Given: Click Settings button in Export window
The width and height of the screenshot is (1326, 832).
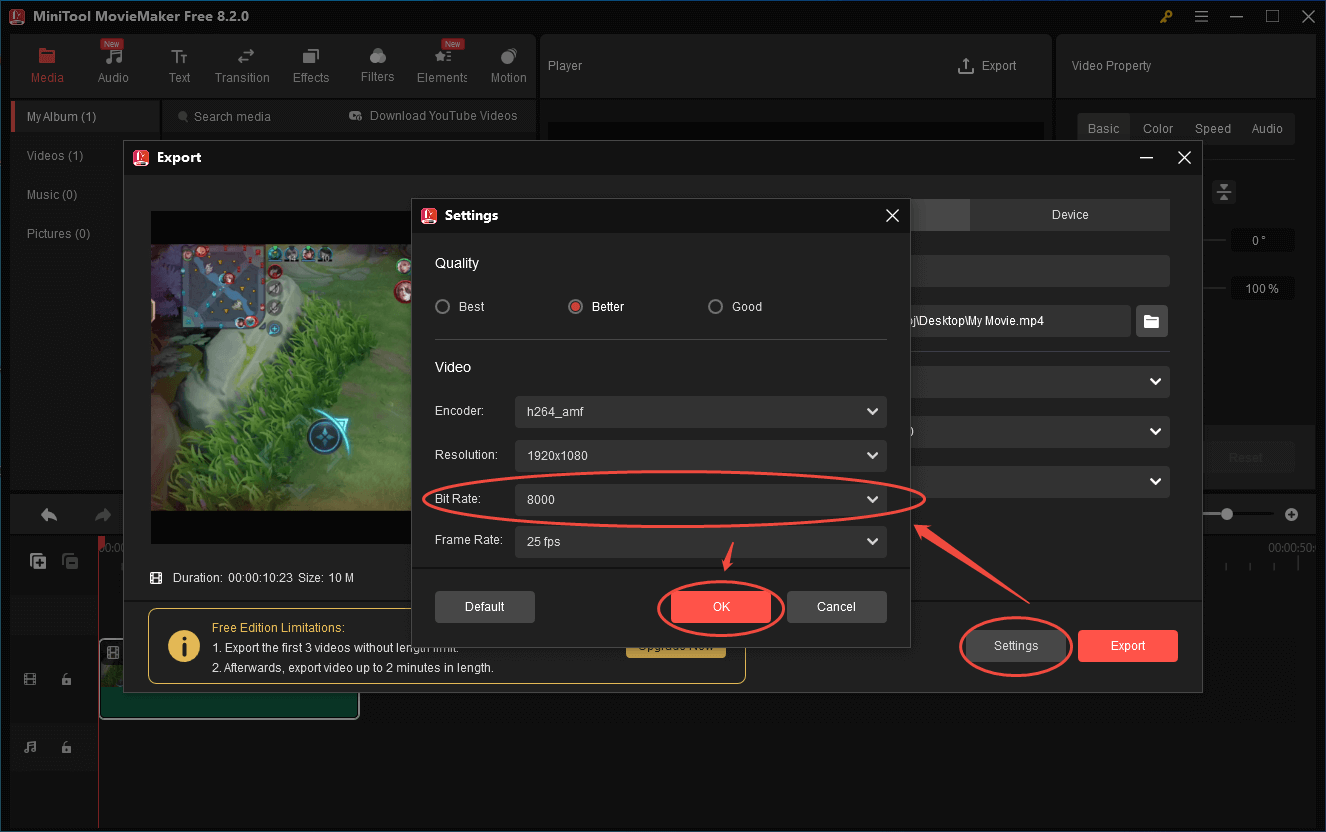Looking at the screenshot, I should tap(1016, 646).
